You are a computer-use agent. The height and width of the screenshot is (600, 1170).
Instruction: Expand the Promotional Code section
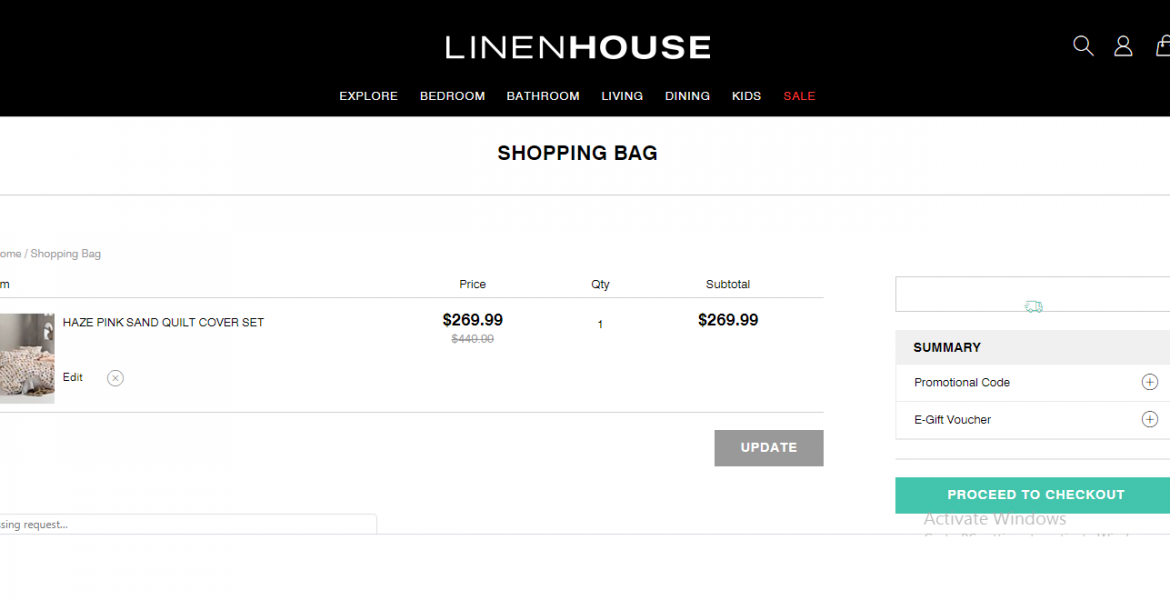1149,382
